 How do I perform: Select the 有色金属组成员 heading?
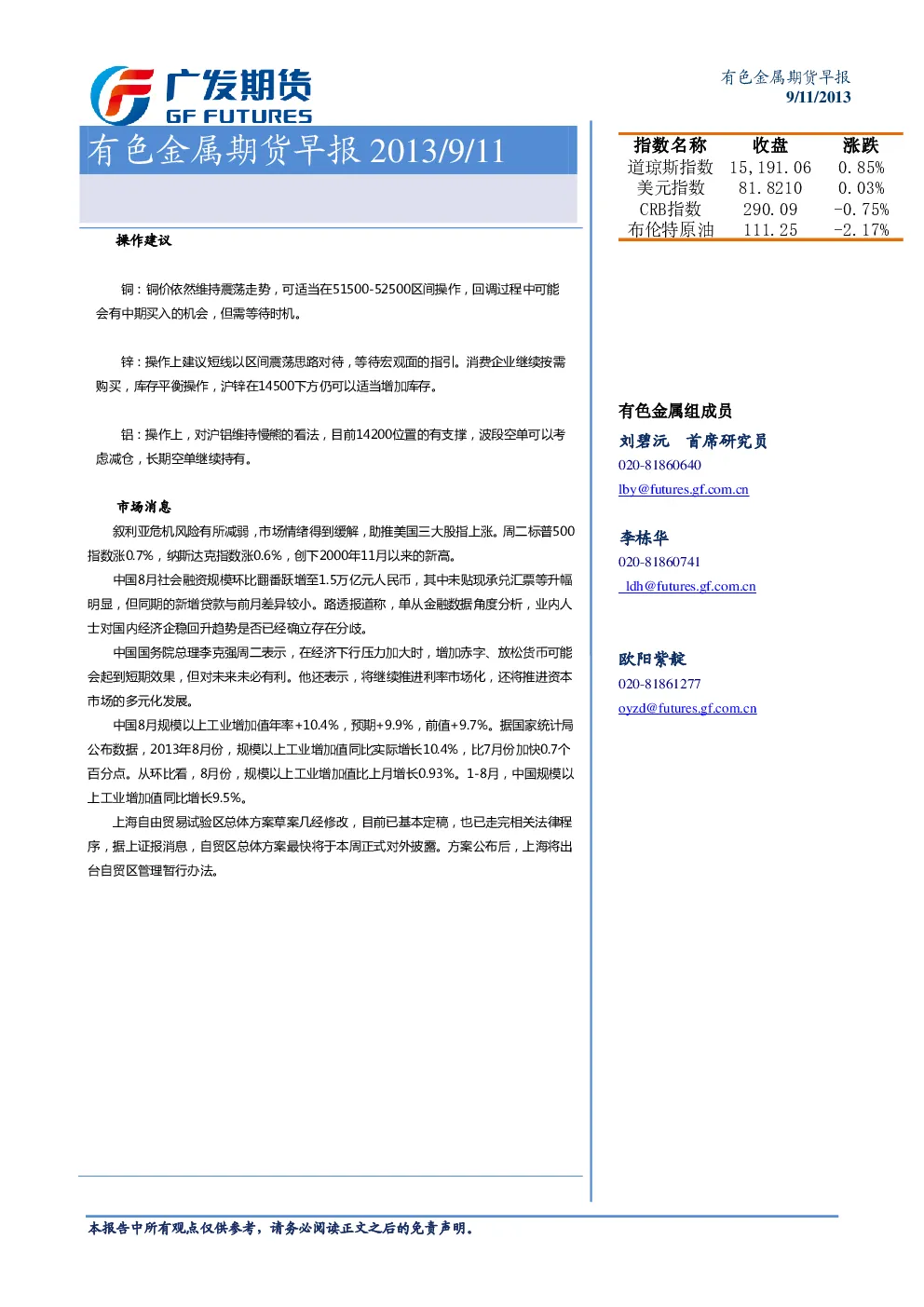pos(675,411)
